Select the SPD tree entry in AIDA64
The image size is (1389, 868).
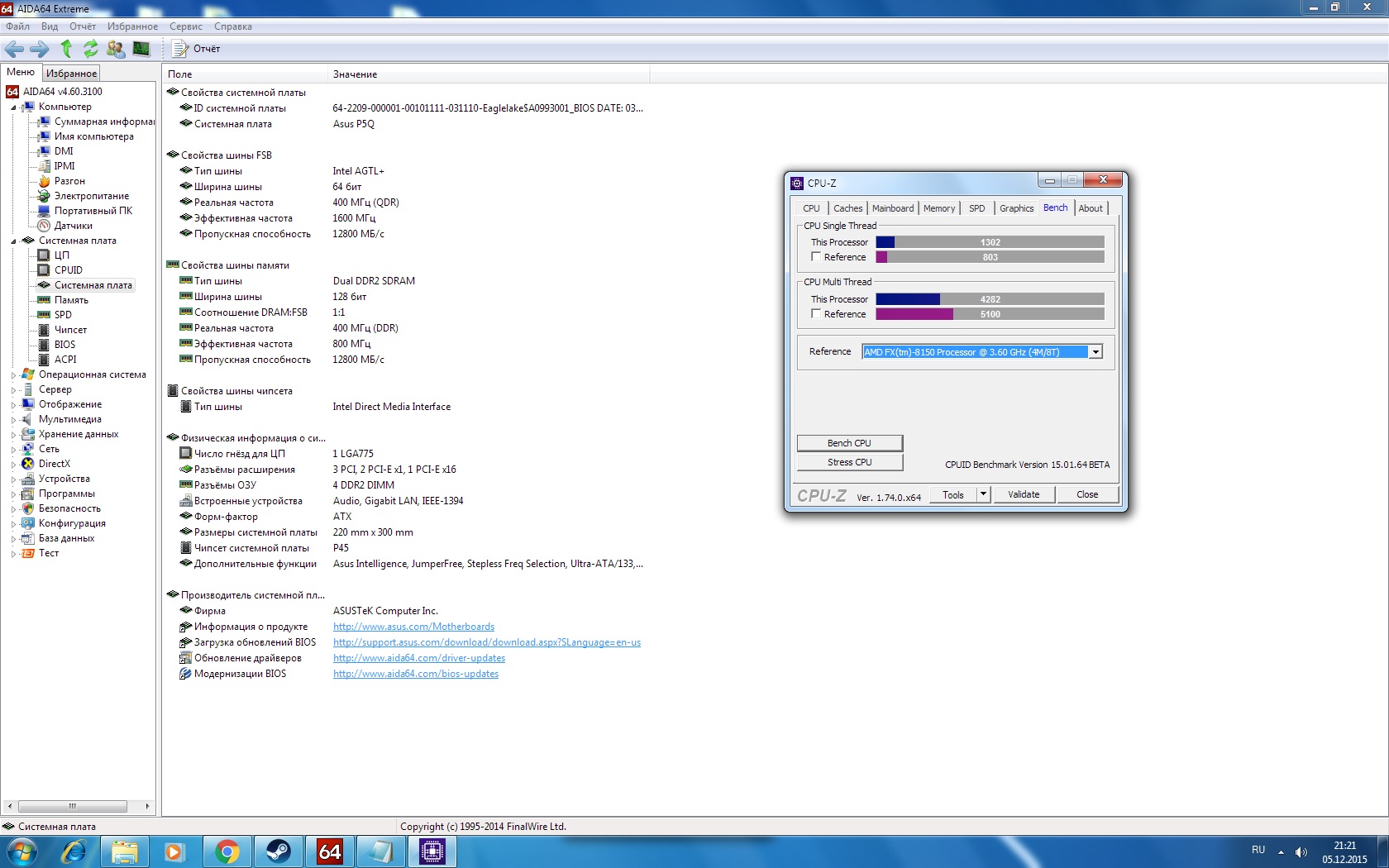[x=63, y=315]
